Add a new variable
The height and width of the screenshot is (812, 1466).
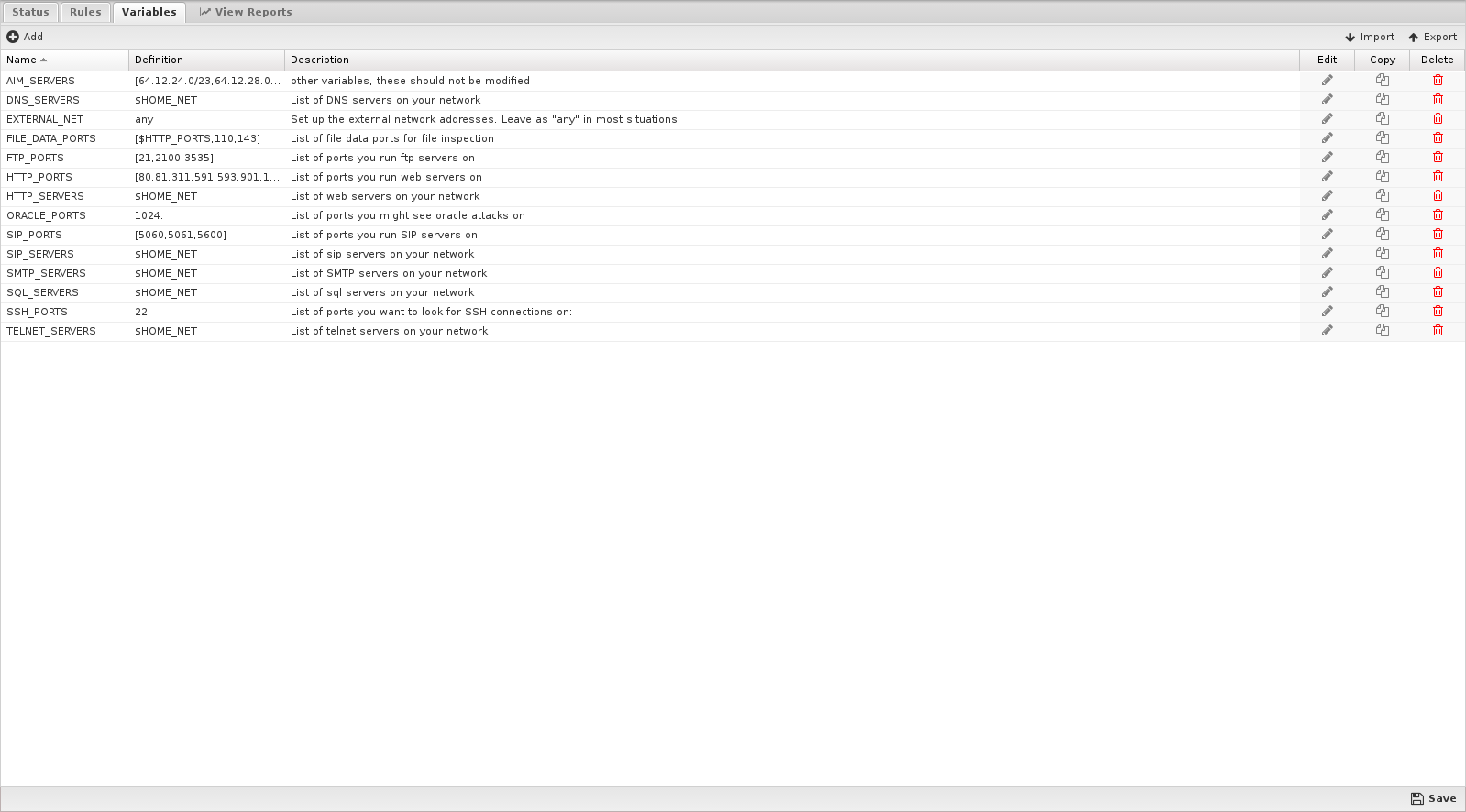tap(25, 37)
